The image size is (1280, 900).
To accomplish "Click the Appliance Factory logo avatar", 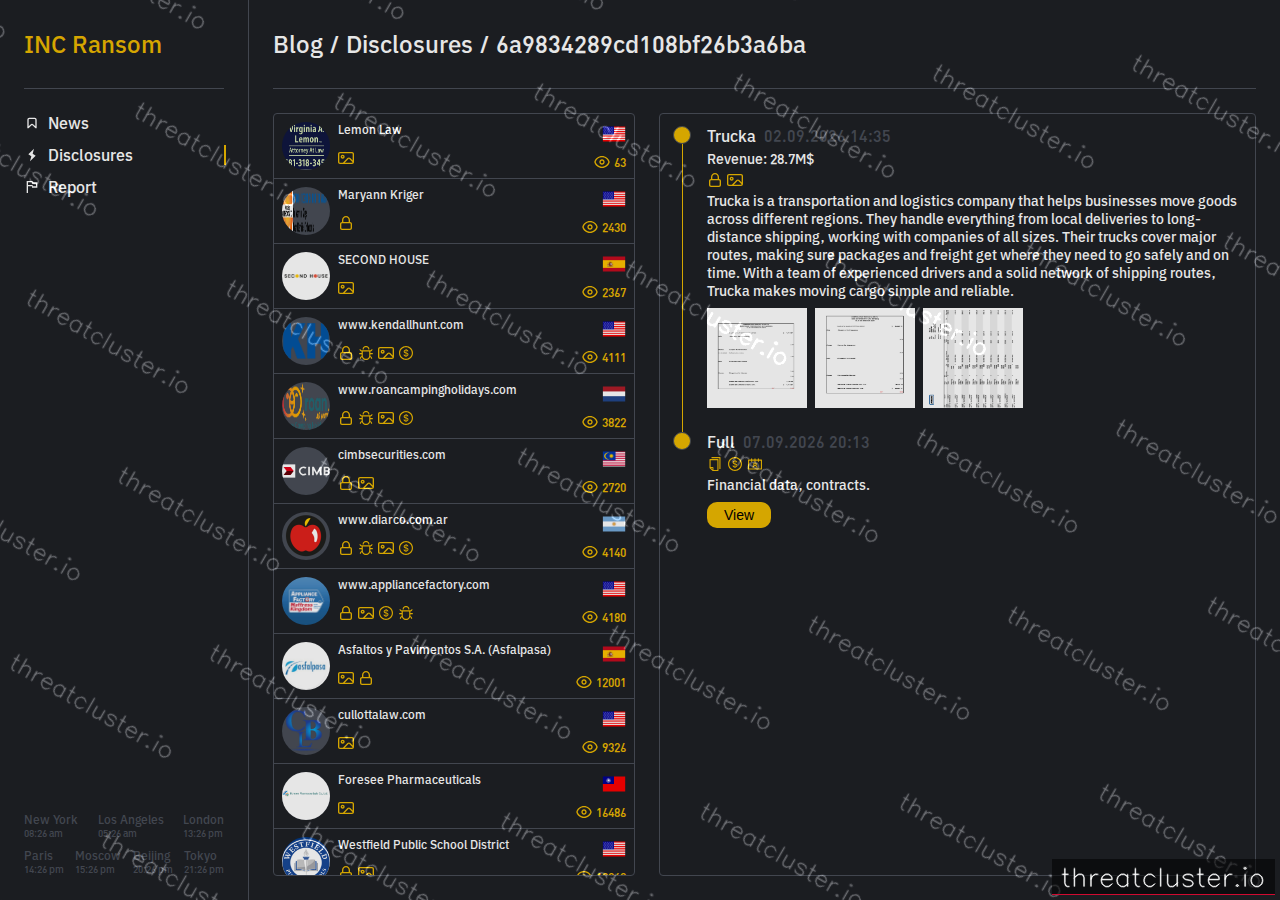I will (306, 601).
